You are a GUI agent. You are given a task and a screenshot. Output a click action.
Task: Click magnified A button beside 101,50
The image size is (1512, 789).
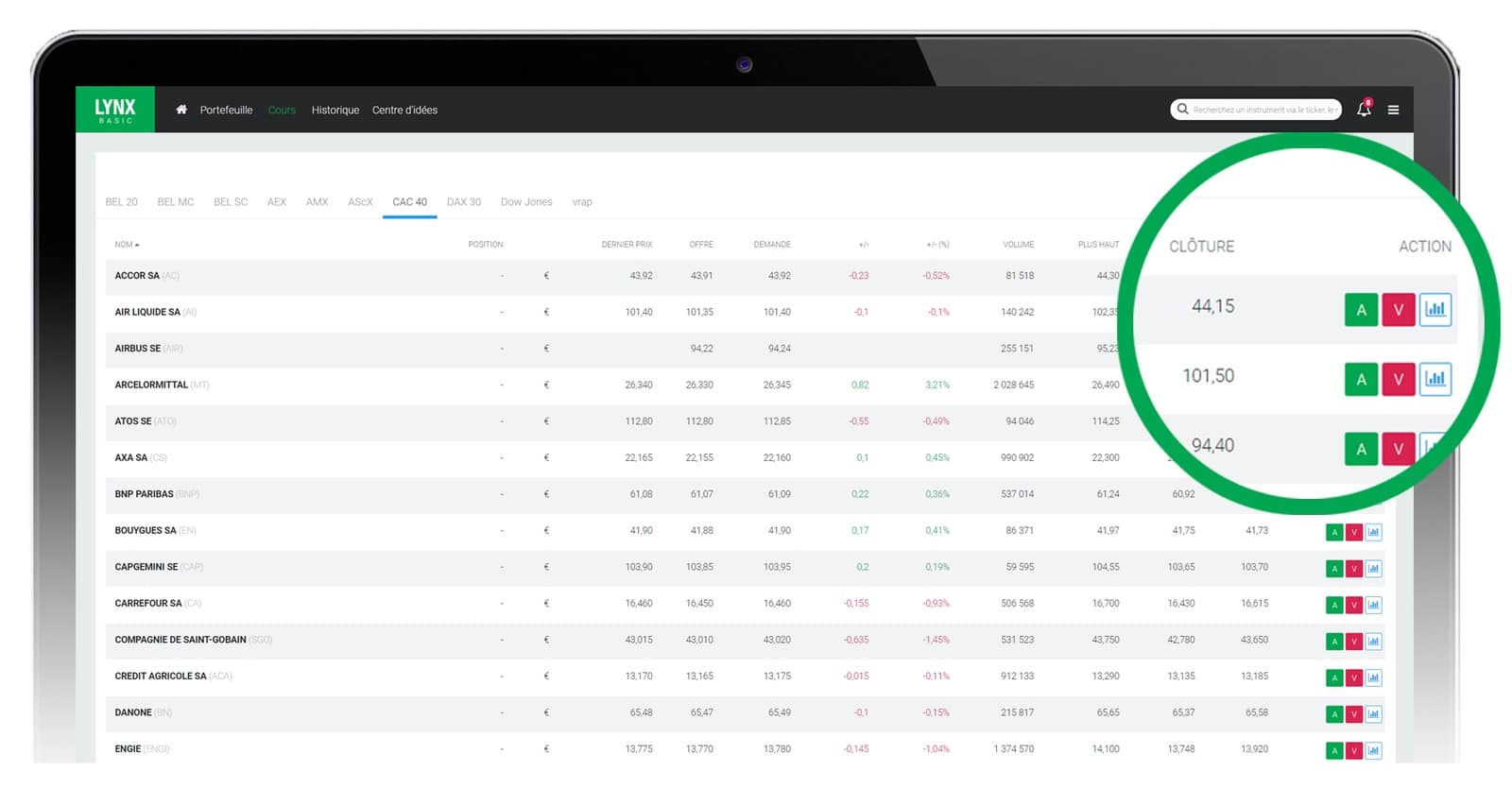coord(1361,379)
